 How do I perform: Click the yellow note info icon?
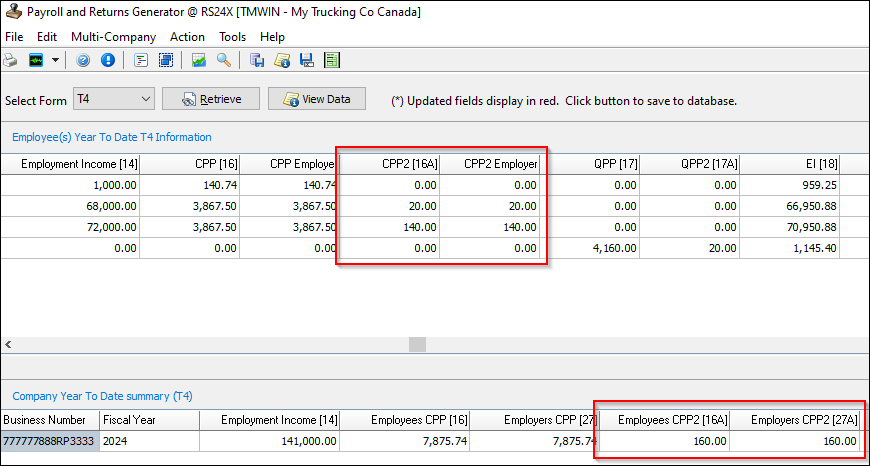[x=282, y=60]
